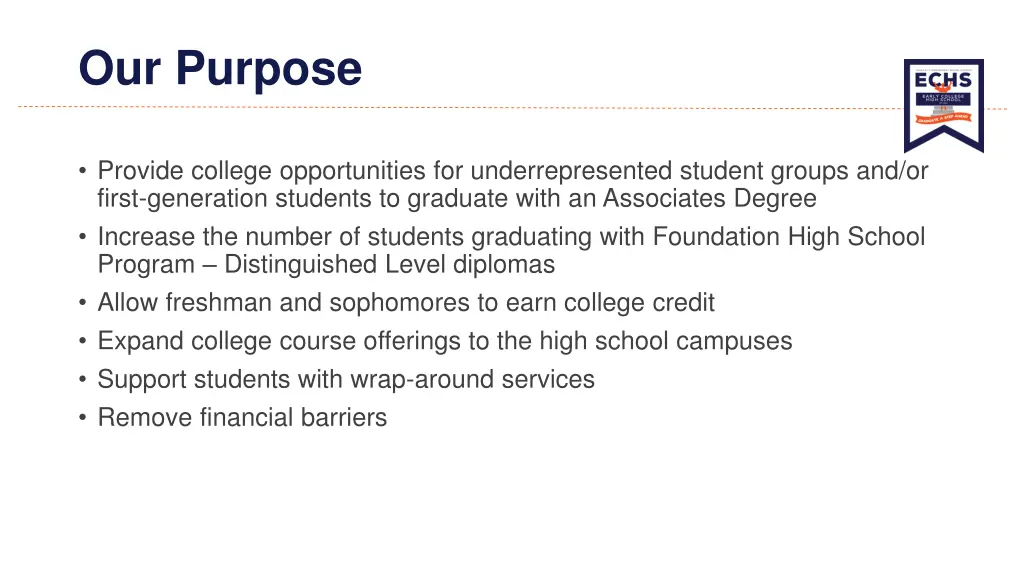Click "Support students with wrap-around services" bullet
Viewport: 1024px width, 576px height.
click(346, 379)
